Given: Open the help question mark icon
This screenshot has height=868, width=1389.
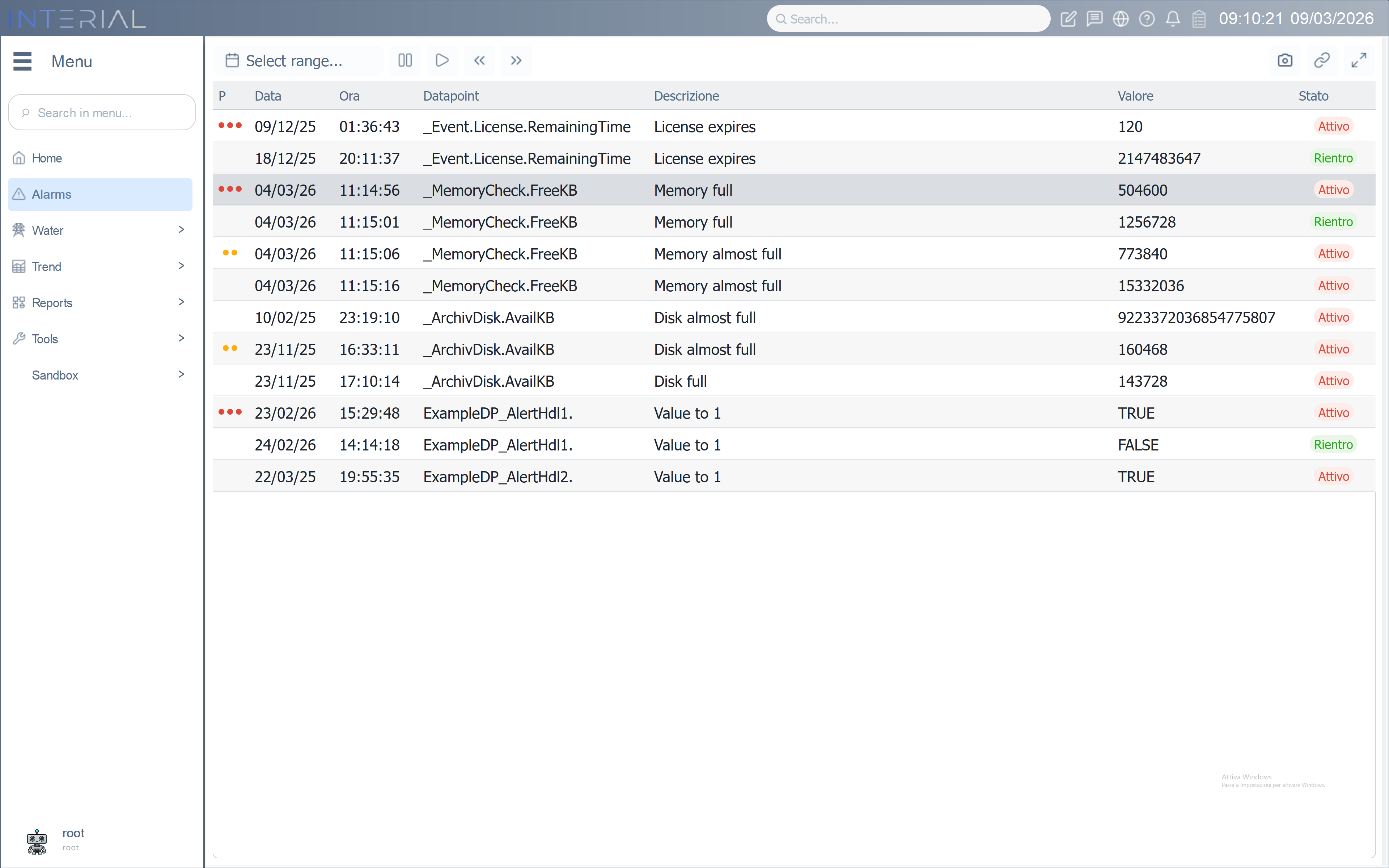Looking at the screenshot, I should click(1147, 19).
